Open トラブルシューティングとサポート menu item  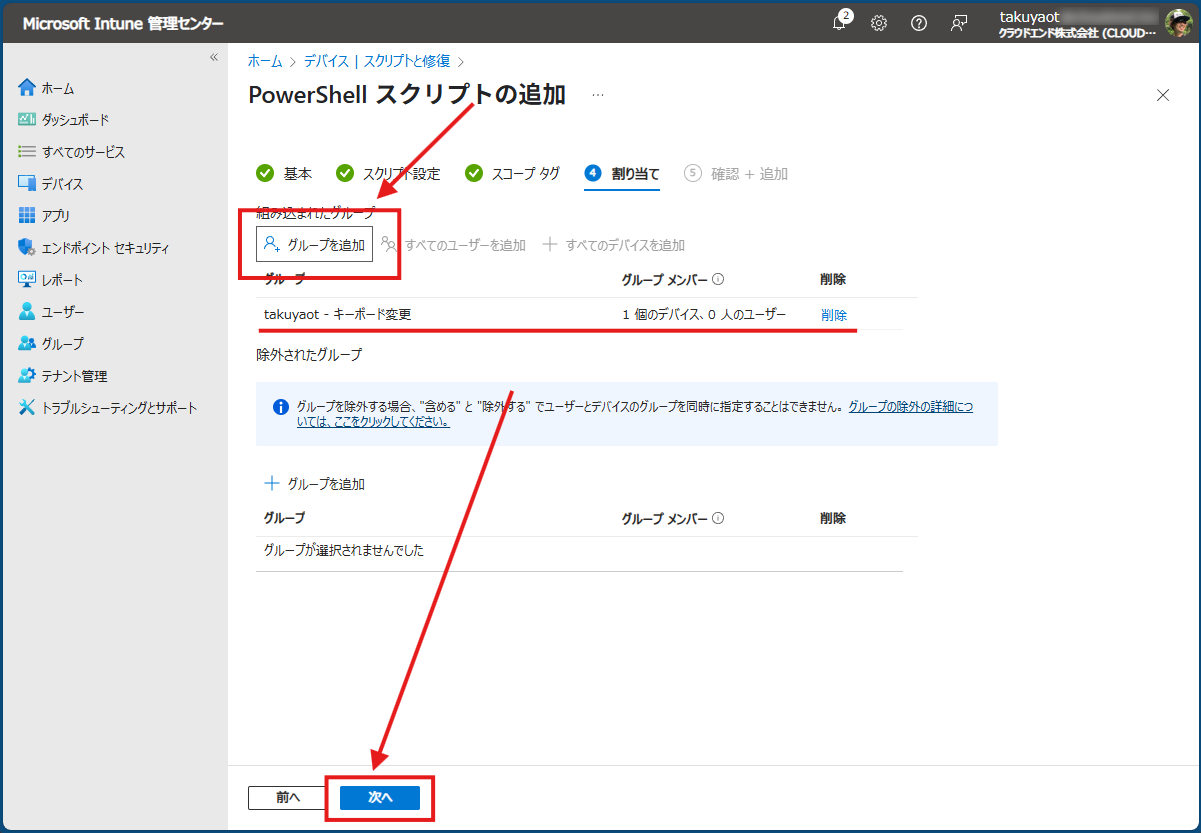(x=119, y=408)
